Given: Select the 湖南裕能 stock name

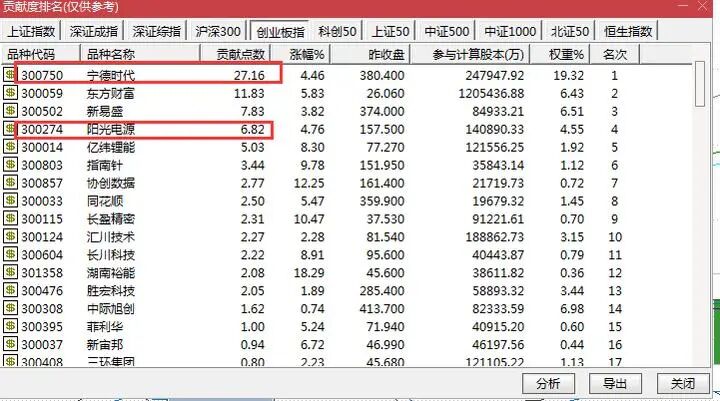Looking at the screenshot, I should click(x=111, y=272).
